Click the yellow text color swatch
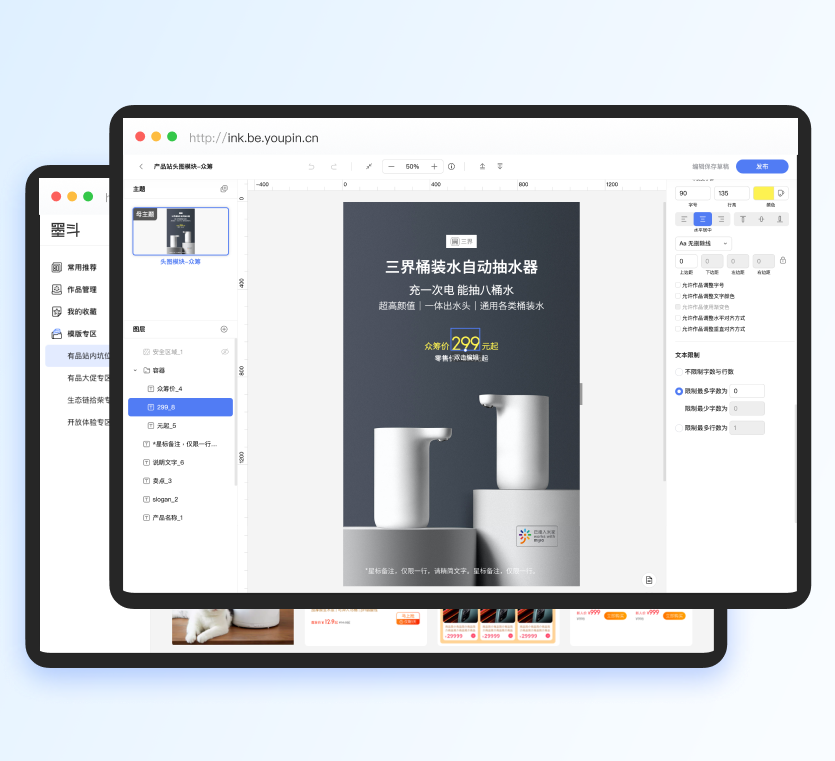835x761 pixels. 763,193
